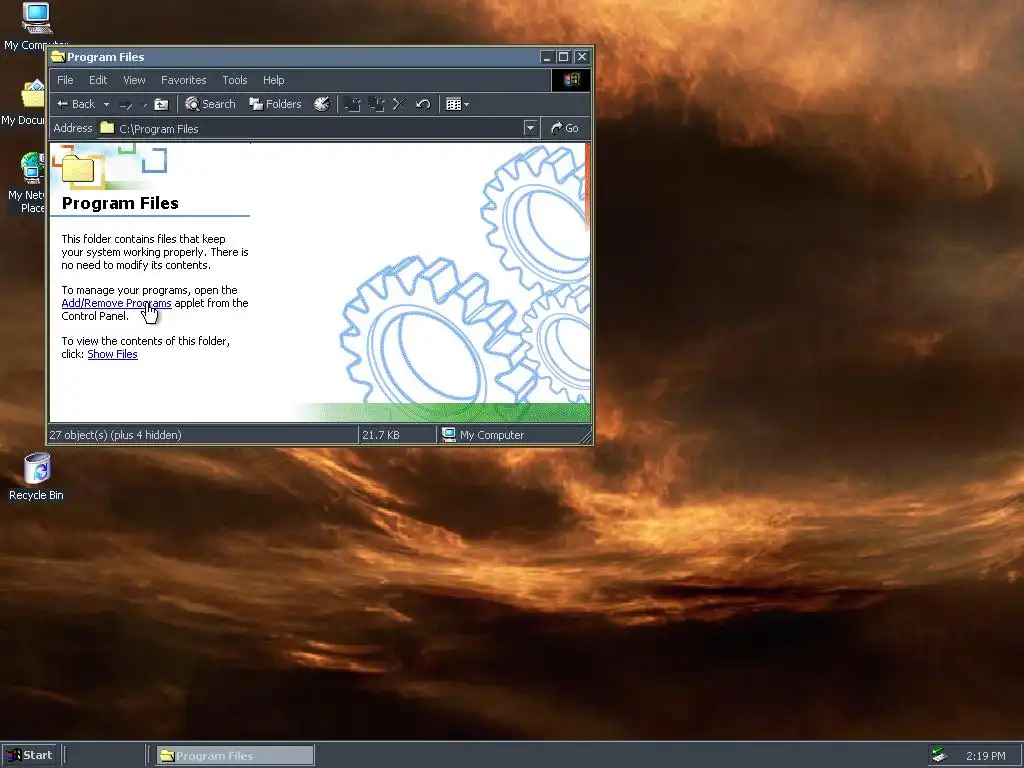Click the Copy To toolbar icon
The height and width of the screenshot is (768, 1024).
coord(377,104)
